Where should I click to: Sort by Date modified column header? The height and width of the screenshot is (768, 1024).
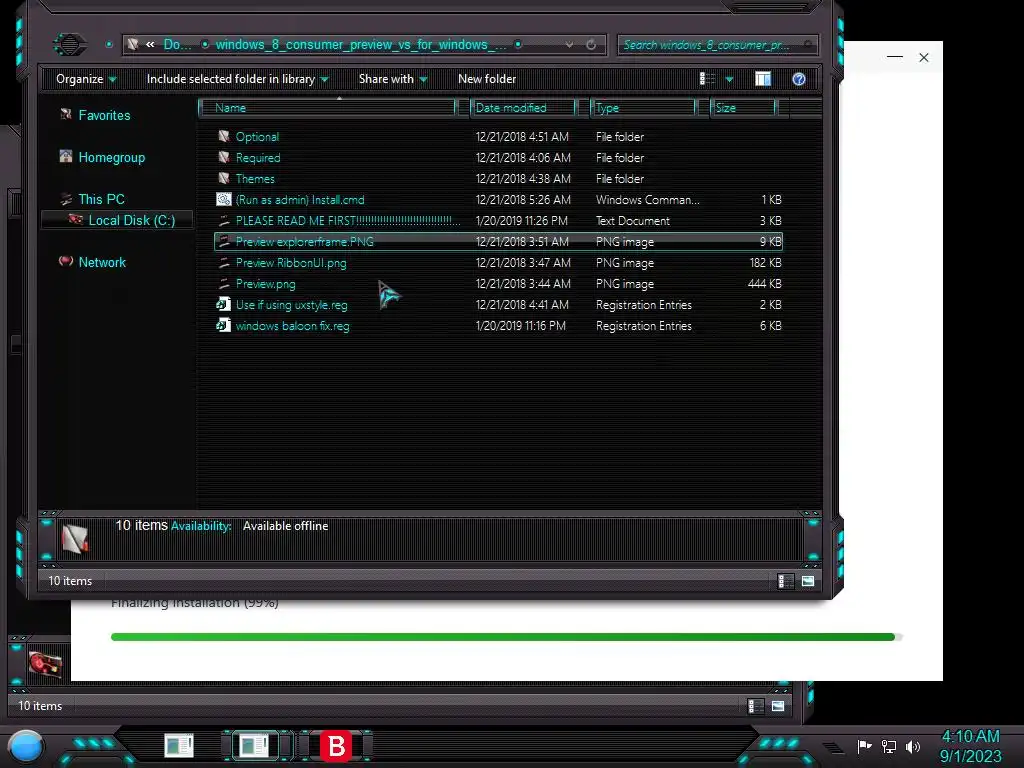coord(523,108)
